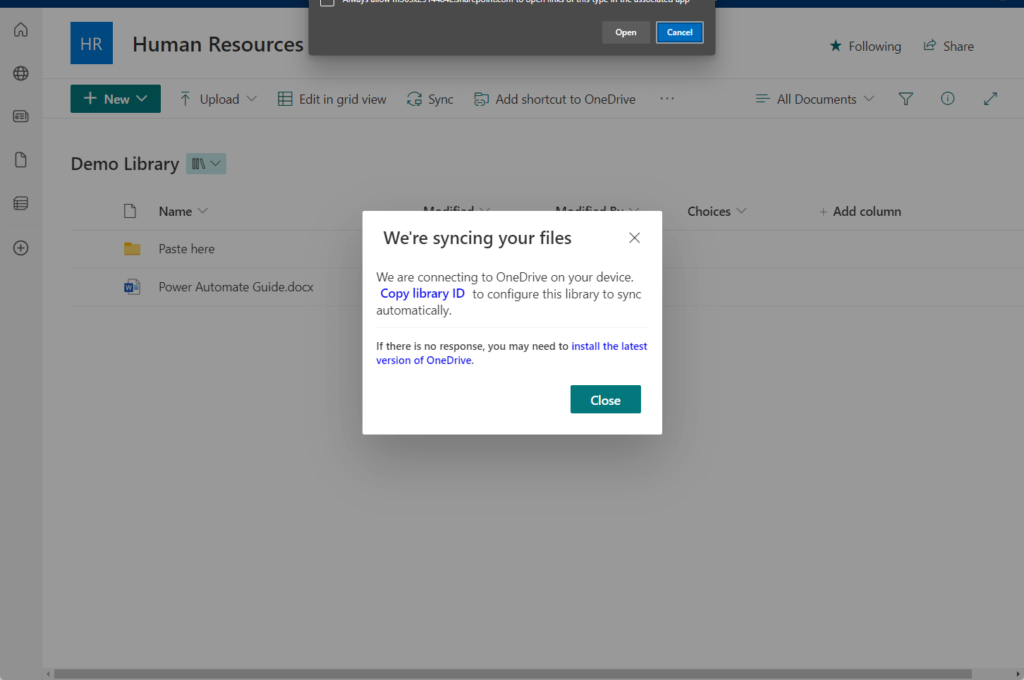Click the scrollbar left arrow

pyautogui.click(x=48, y=674)
